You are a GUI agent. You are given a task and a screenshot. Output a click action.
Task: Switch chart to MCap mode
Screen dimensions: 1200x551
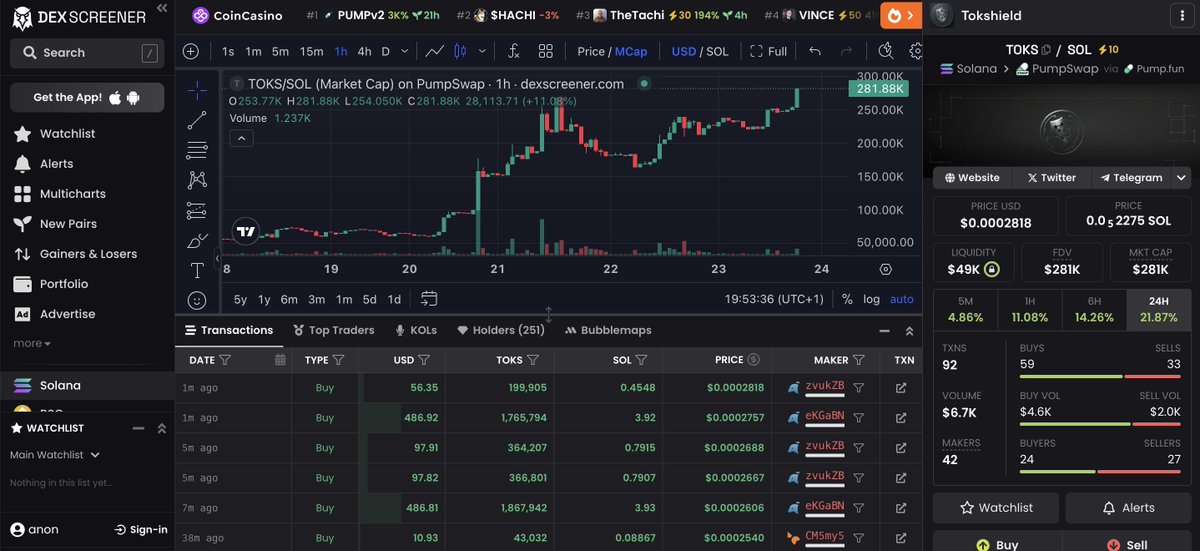tap(631, 51)
